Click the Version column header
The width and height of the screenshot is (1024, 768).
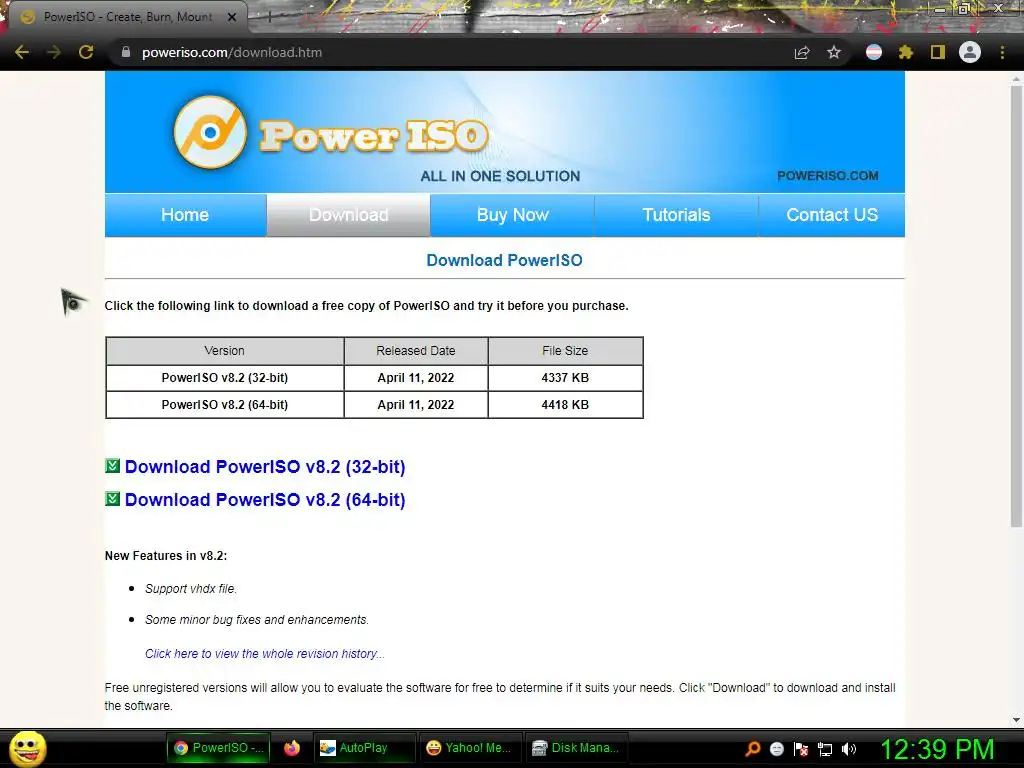point(225,351)
